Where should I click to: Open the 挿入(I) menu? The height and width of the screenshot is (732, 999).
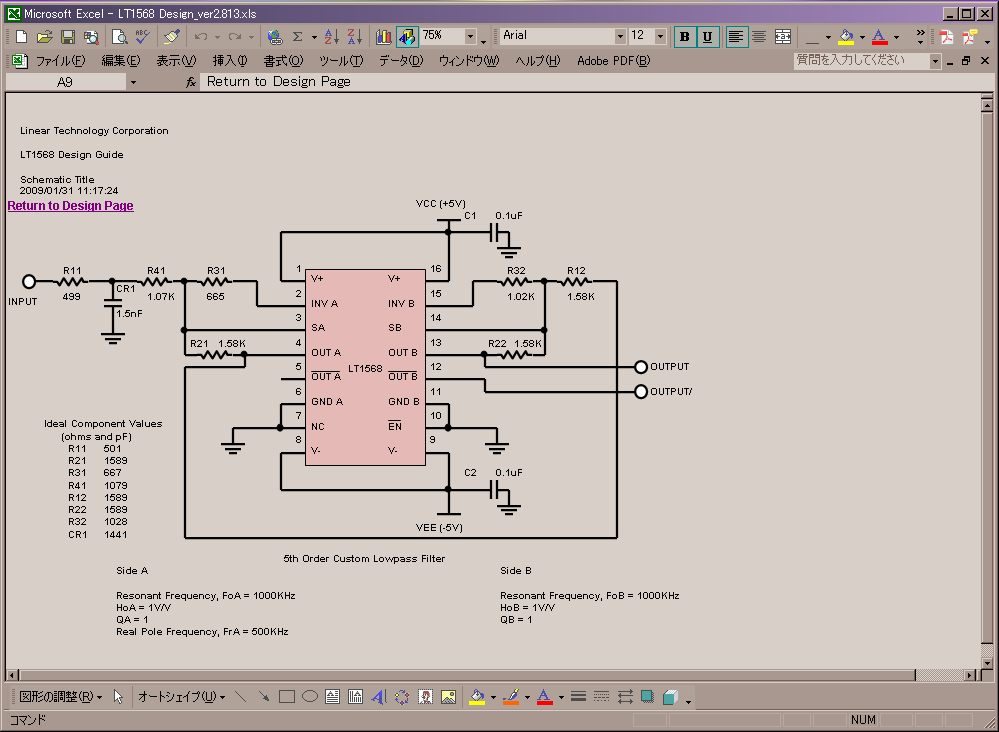point(230,61)
